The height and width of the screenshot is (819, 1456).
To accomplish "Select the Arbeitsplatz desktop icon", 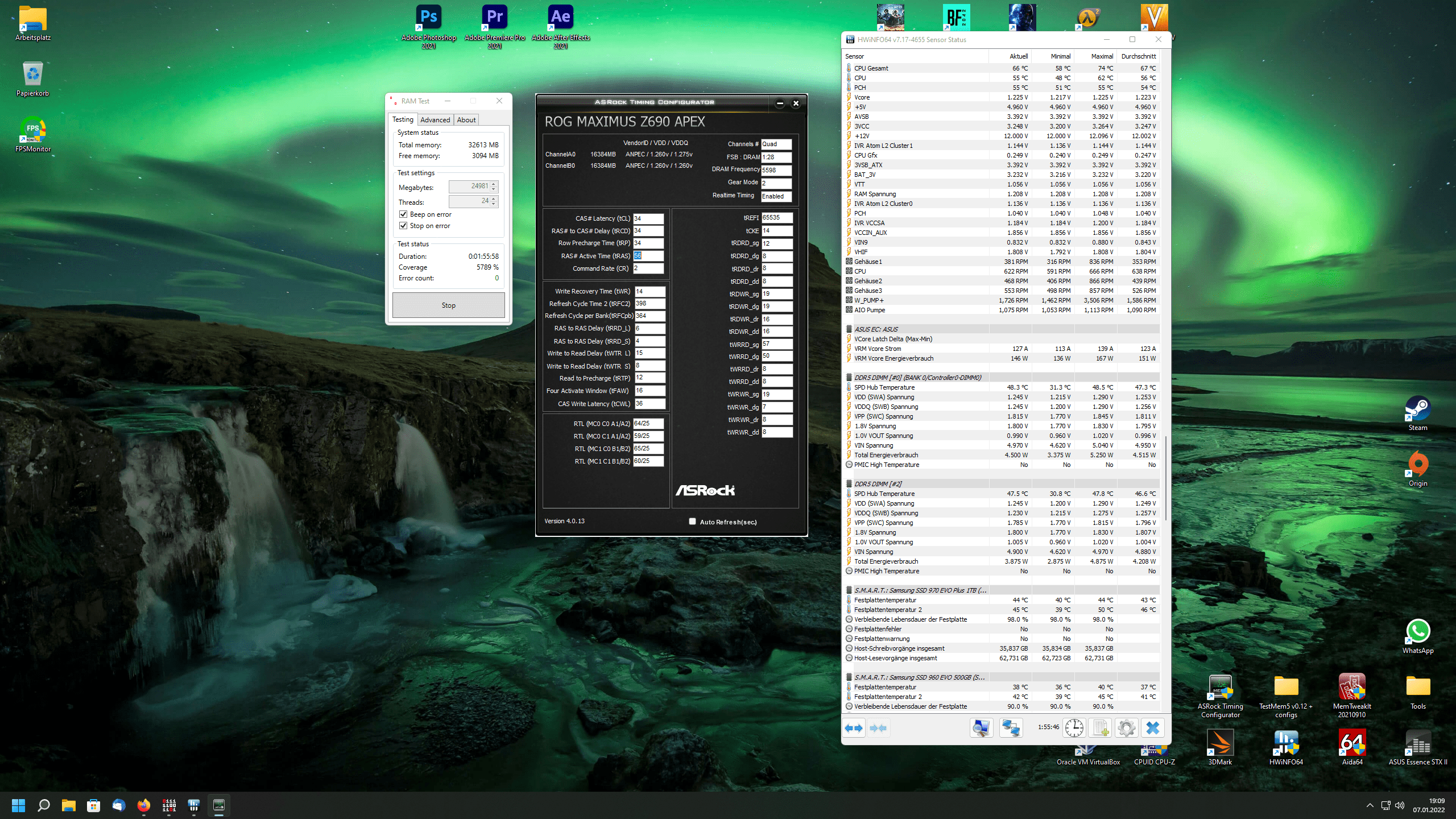I will [33, 23].
